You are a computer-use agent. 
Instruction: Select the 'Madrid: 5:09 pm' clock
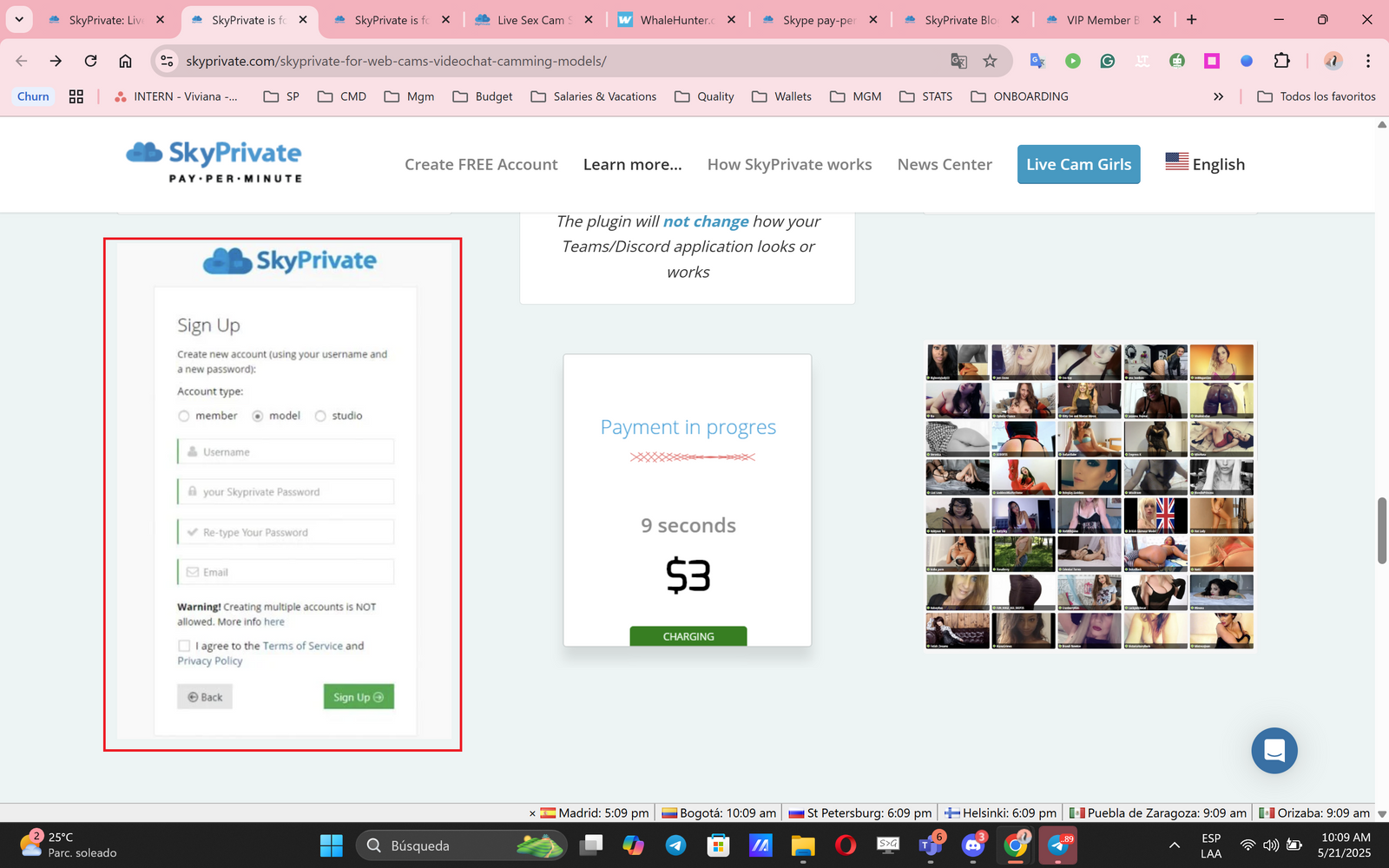tap(595, 813)
